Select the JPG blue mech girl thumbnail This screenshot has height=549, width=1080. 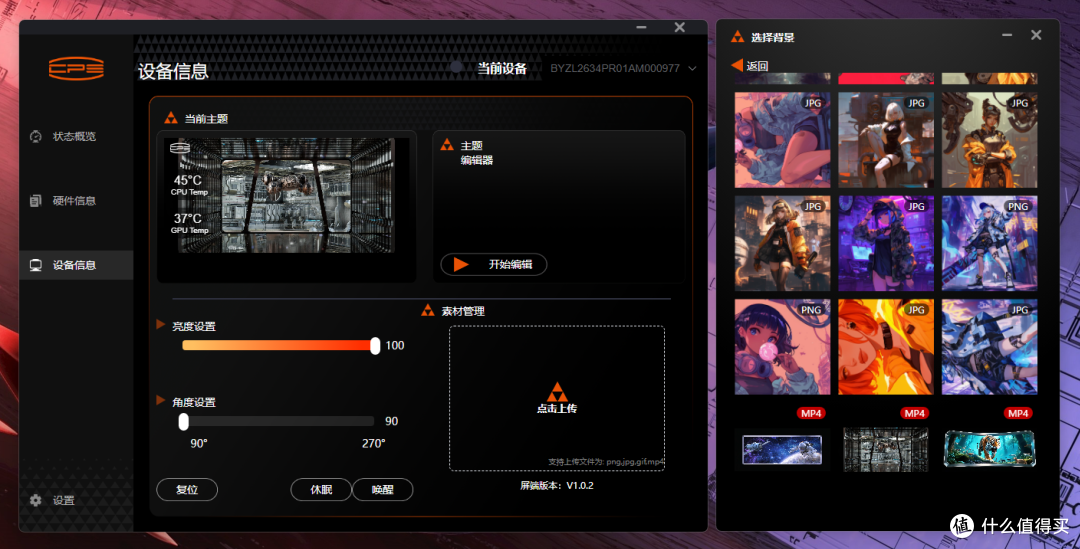[x=989, y=346]
